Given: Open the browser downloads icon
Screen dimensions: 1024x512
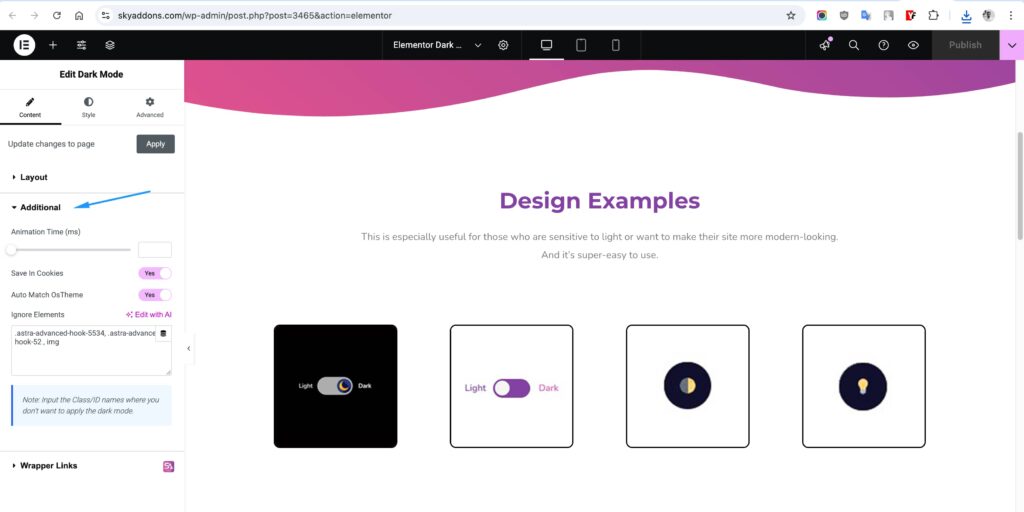Looking at the screenshot, I should [967, 16].
